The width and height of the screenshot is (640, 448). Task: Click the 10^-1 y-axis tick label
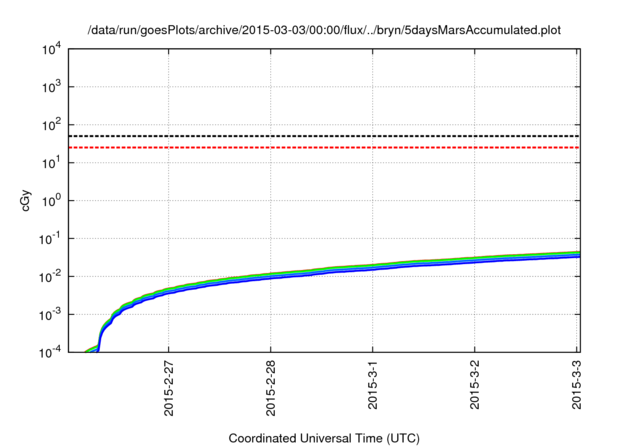[49, 240]
